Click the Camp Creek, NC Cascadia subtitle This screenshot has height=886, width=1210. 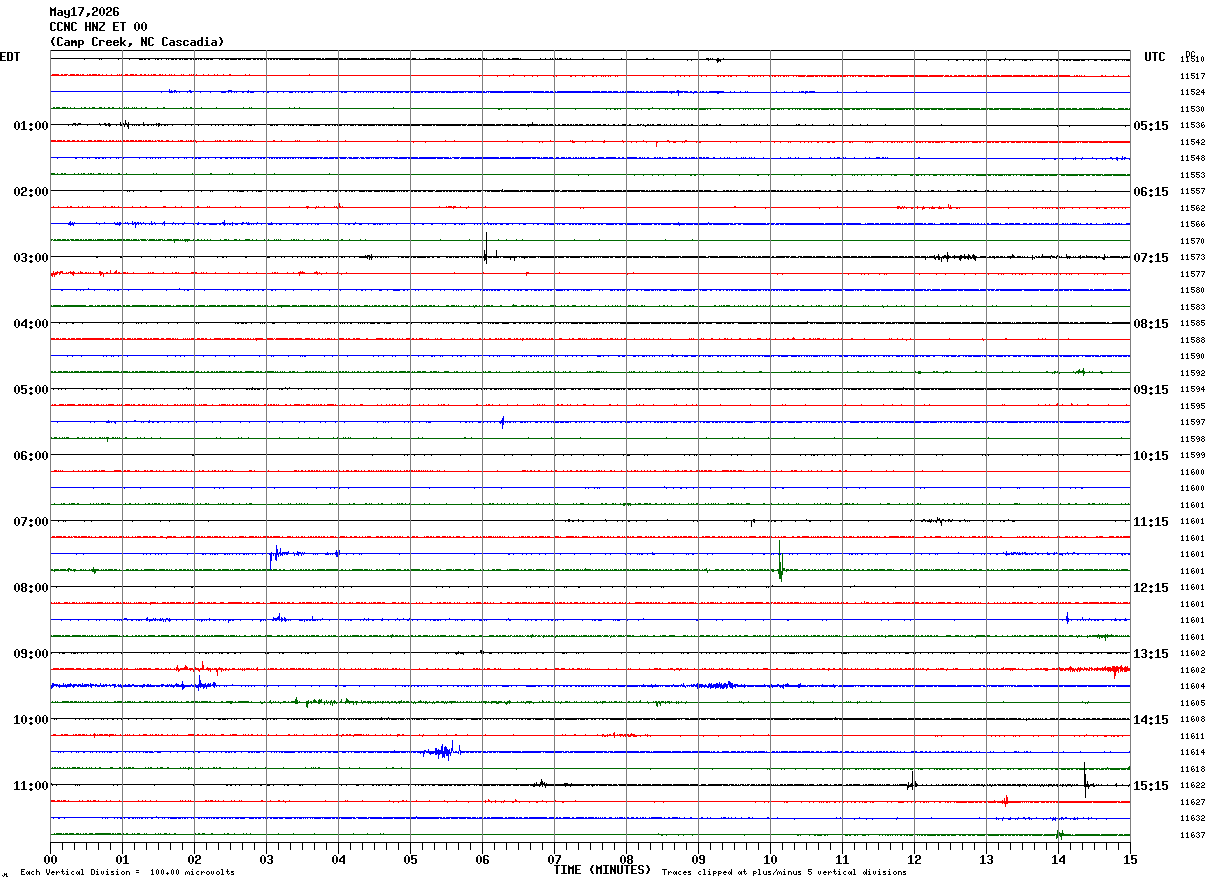pos(137,42)
